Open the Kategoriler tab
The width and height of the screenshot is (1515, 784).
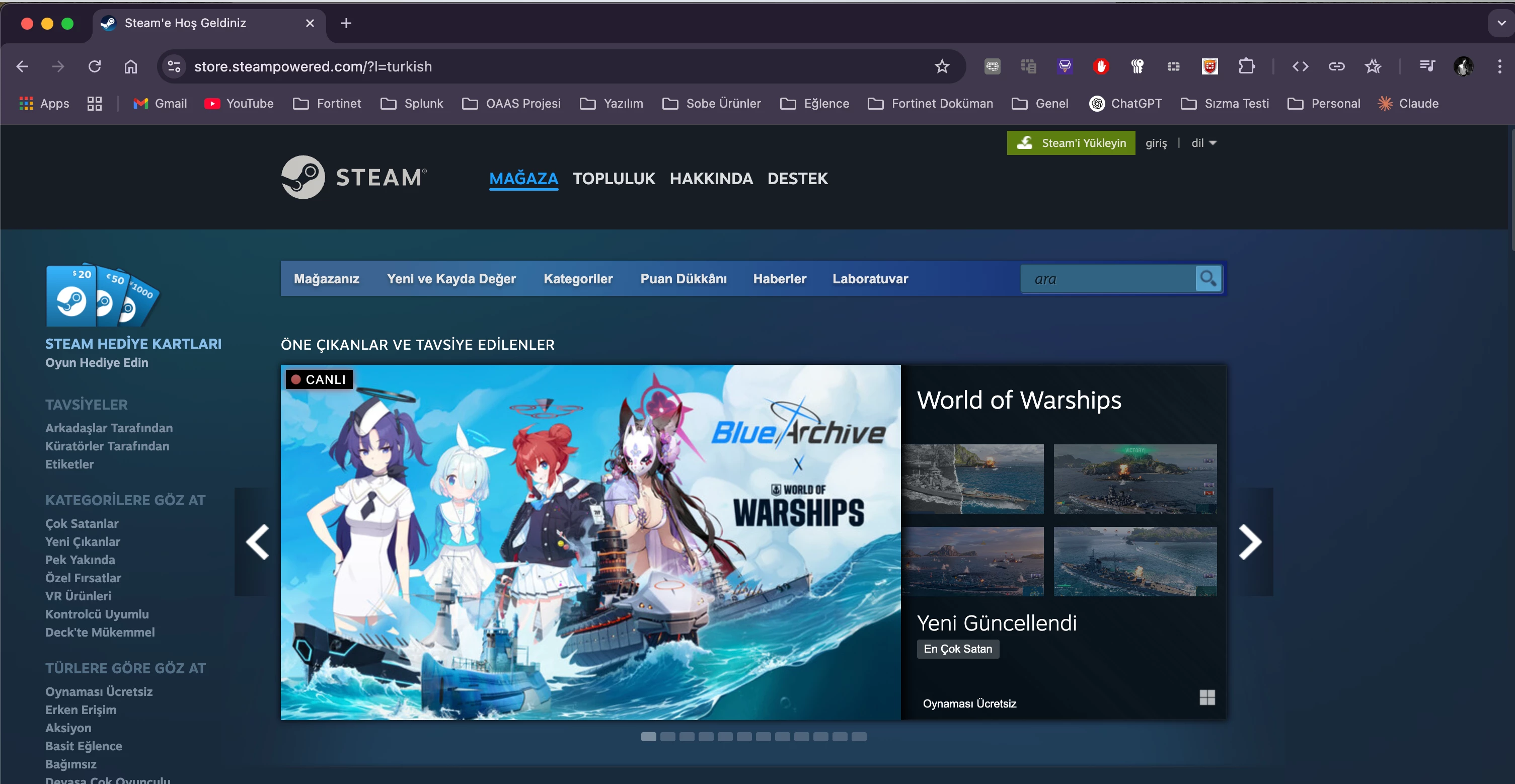tap(578, 279)
